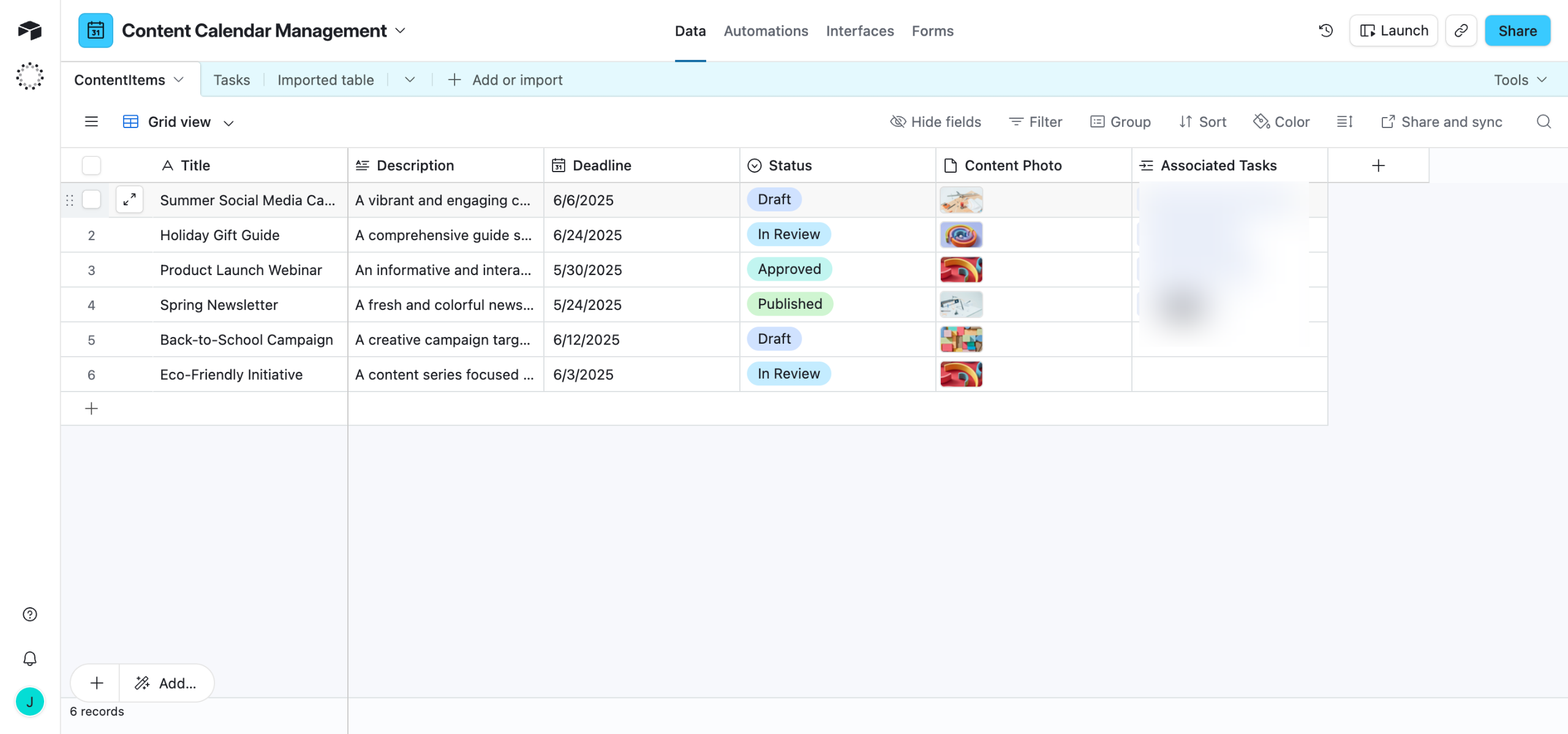
Task: Click the blue Share button
Action: pyautogui.click(x=1517, y=31)
